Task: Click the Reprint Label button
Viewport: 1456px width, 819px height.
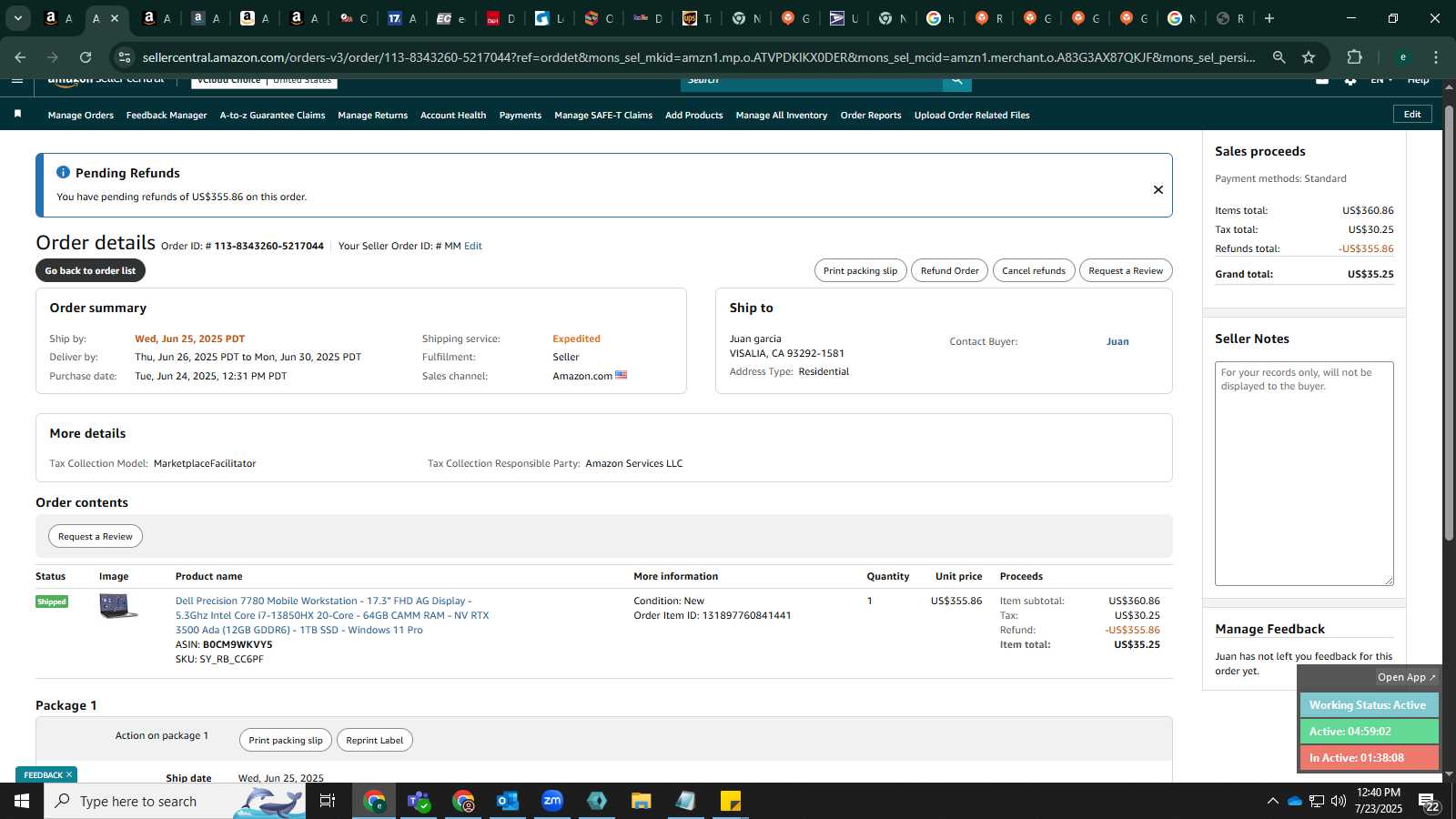Action: pos(374,740)
